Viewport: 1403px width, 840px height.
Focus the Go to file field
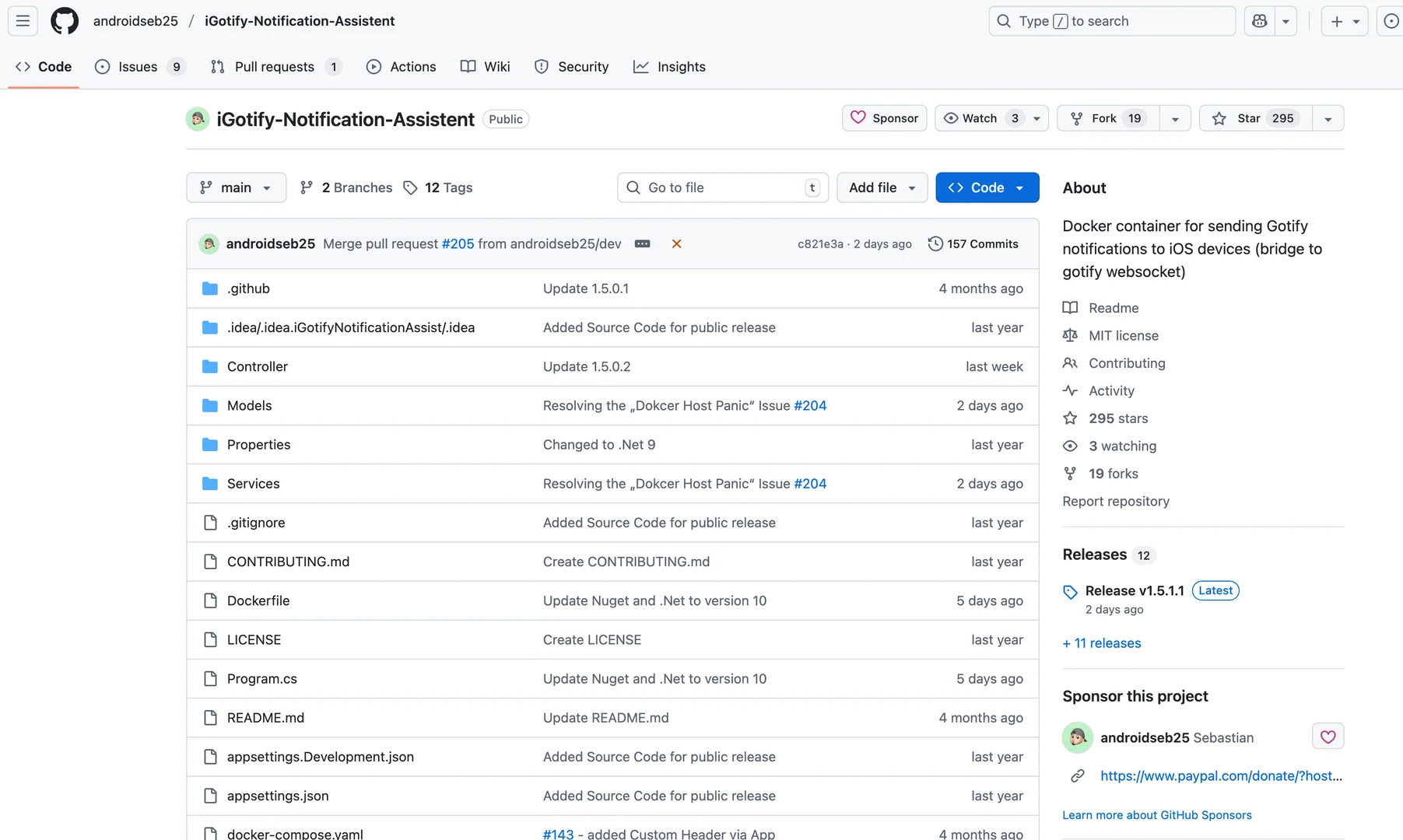point(723,187)
